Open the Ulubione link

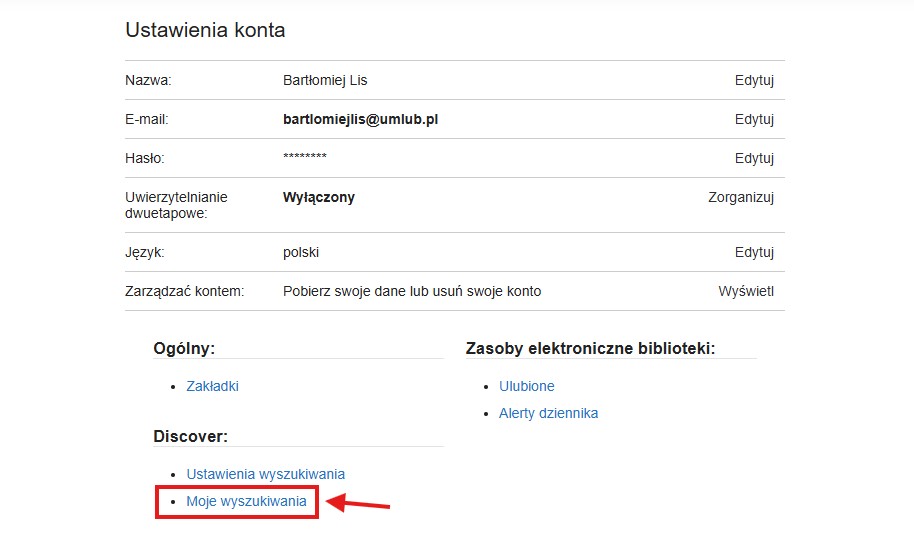click(526, 386)
